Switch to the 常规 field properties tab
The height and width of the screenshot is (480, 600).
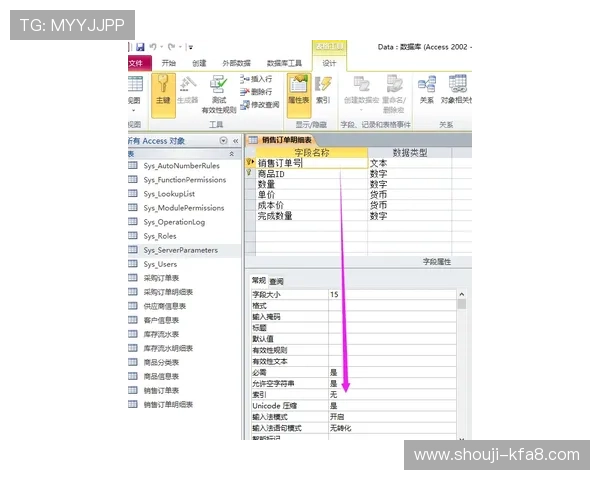[259, 281]
